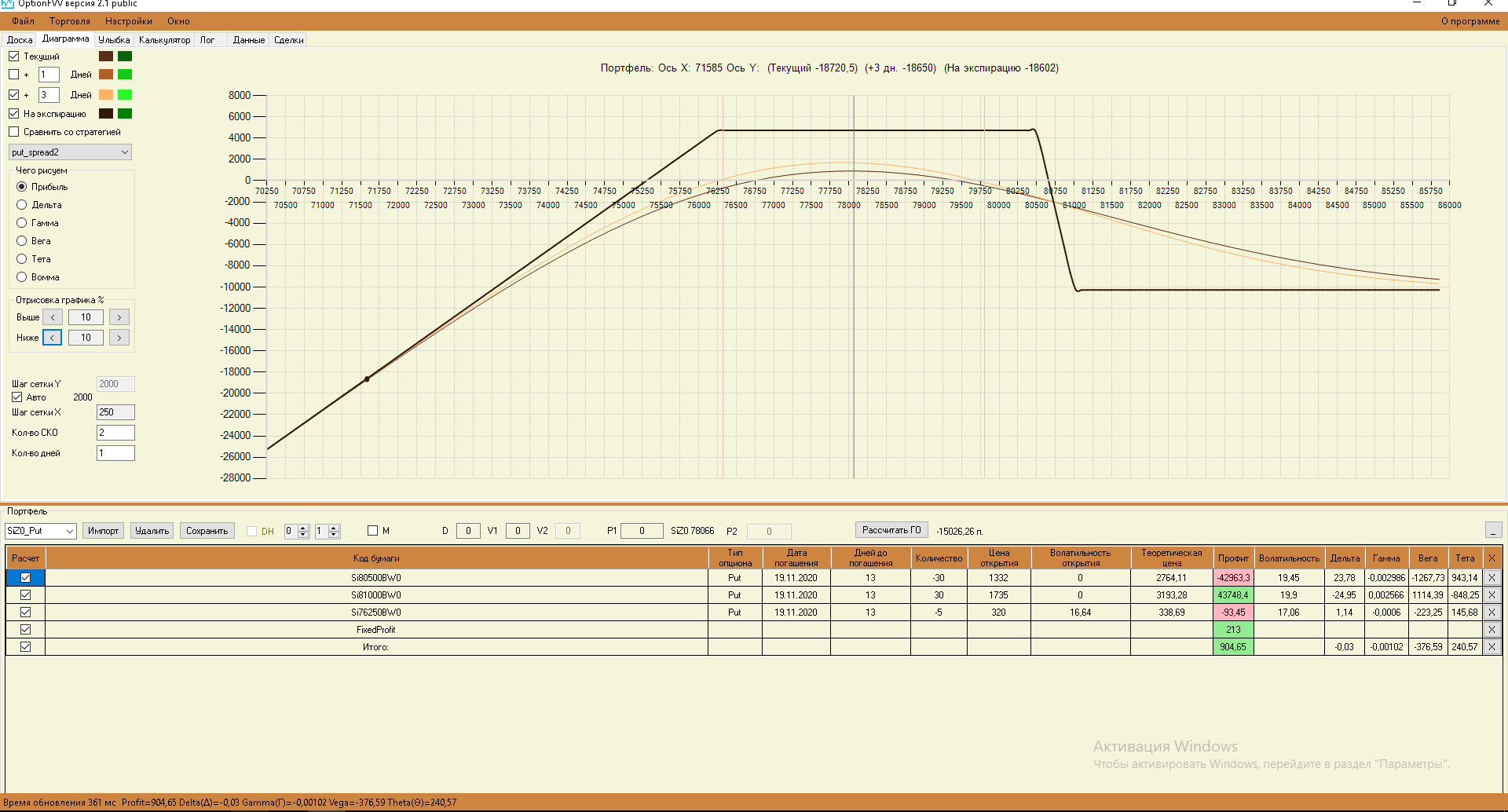Image resolution: width=1508 pixels, height=812 pixels.
Task: Delete the Si80500BW0 row using its X button
Action: pyautogui.click(x=1492, y=578)
